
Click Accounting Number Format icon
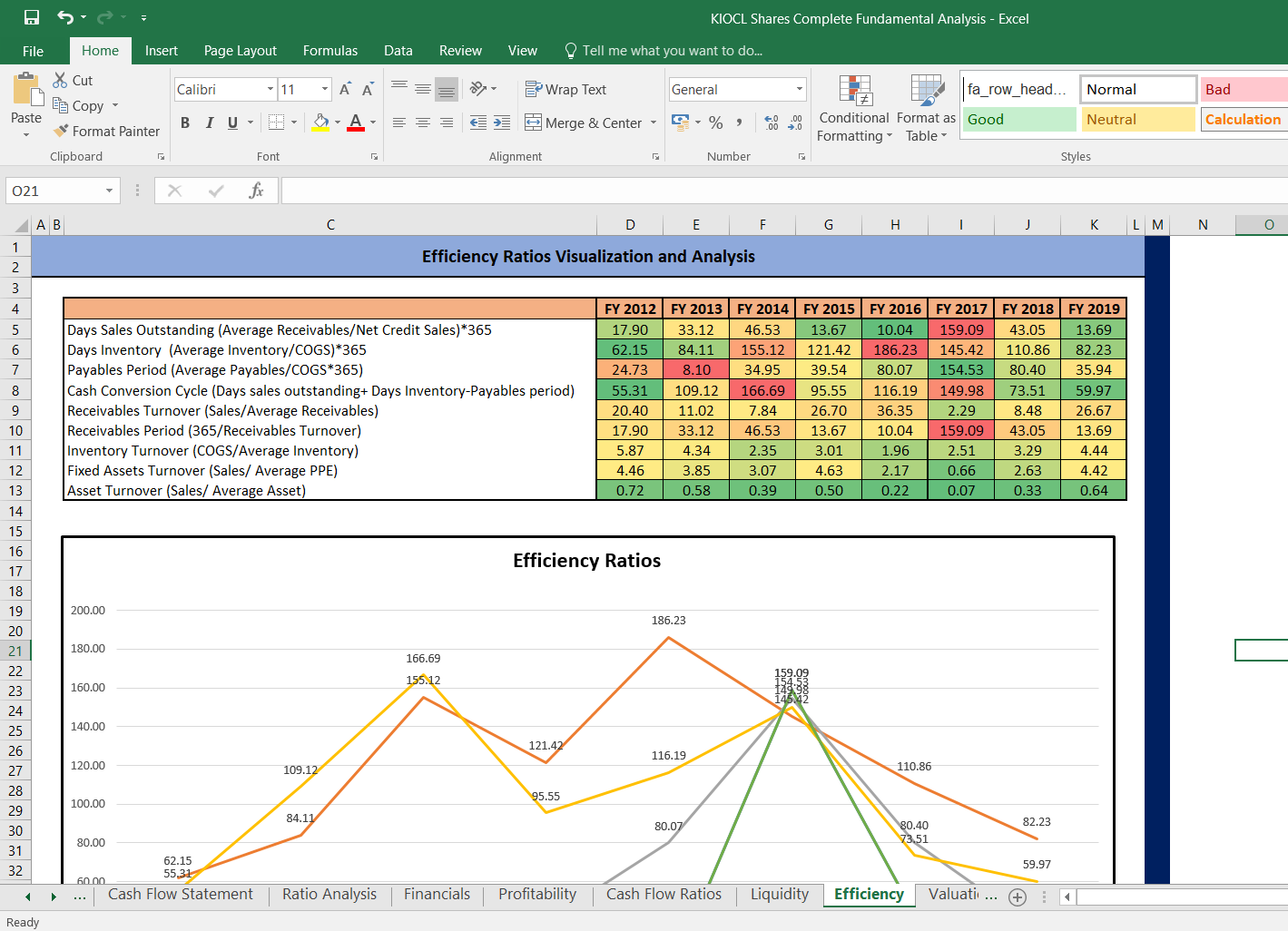tap(680, 122)
